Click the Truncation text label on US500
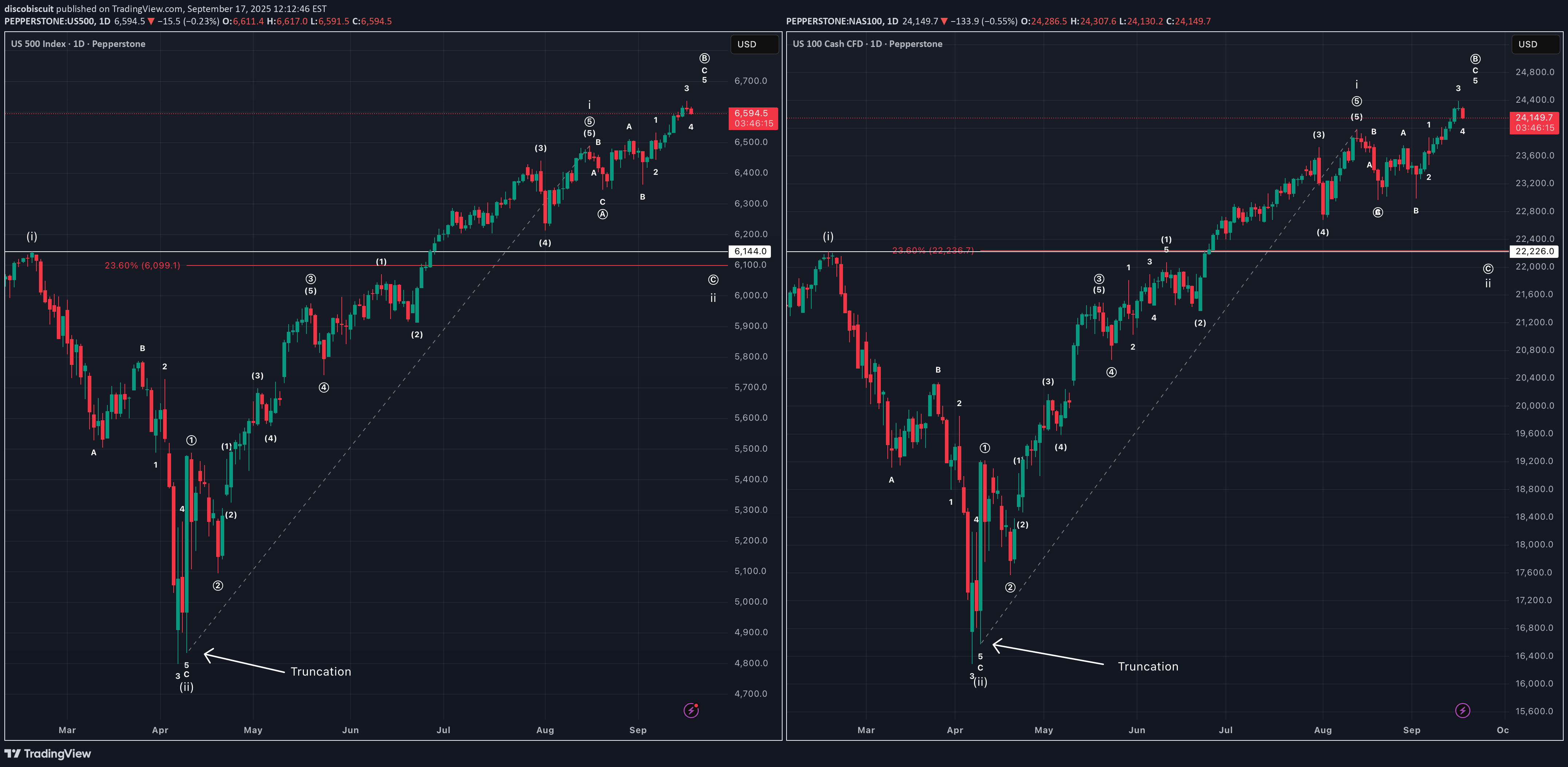Image resolution: width=1568 pixels, height=767 pixels. [321, 671]
